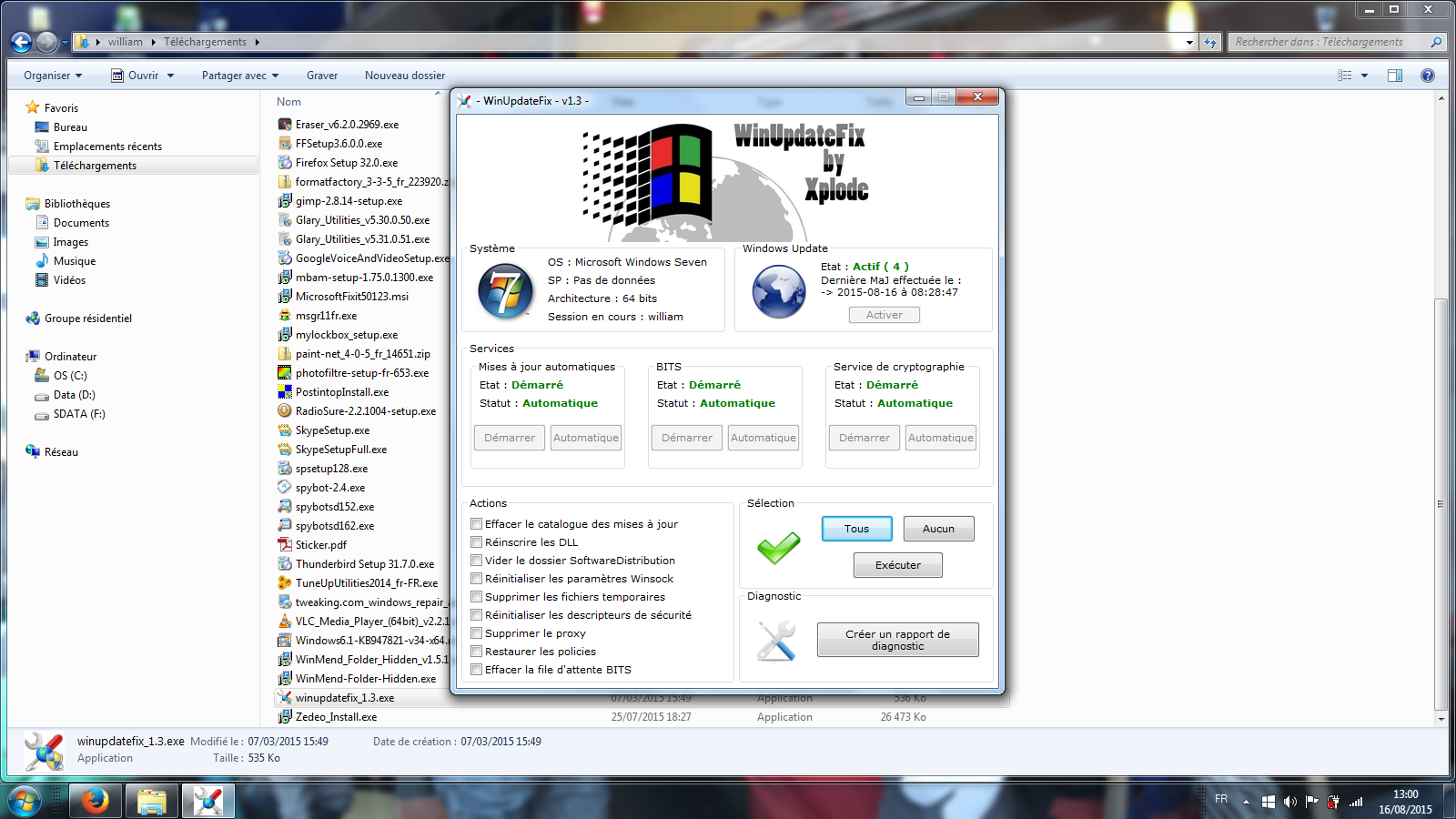1456x819 pixels.
Task: Click the Explorer forward arrow button
Action: (x=47, y=42)
